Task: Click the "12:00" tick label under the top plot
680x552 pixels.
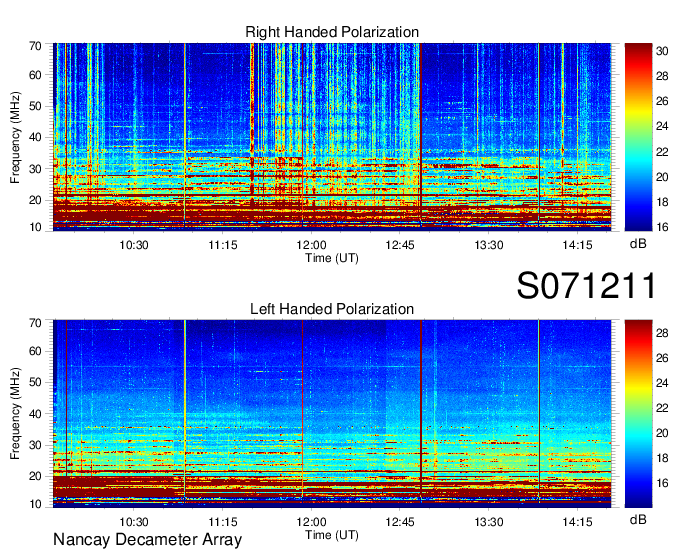Action: point(311,245)
